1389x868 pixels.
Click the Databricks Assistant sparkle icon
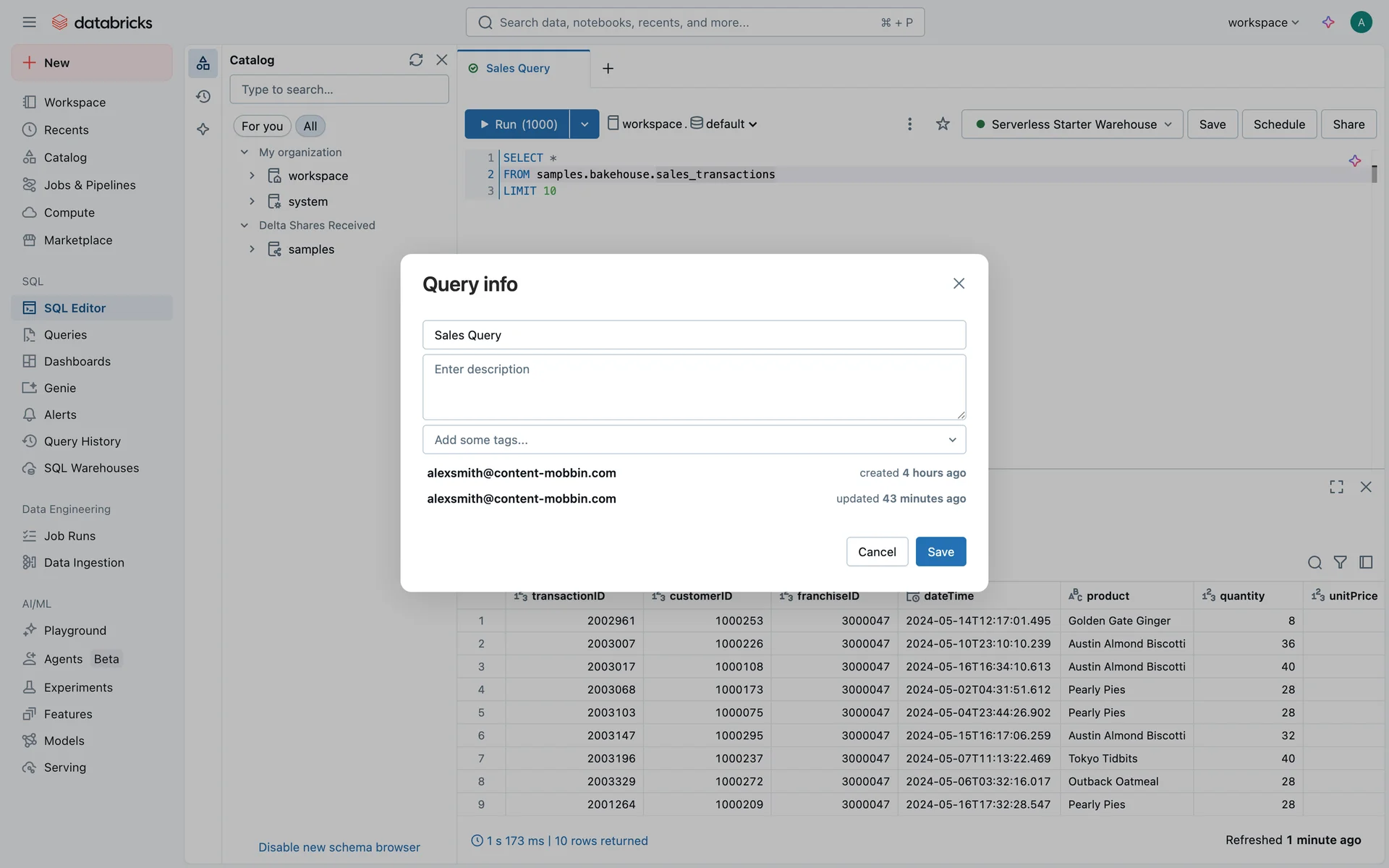click(x=1328, y=22)
